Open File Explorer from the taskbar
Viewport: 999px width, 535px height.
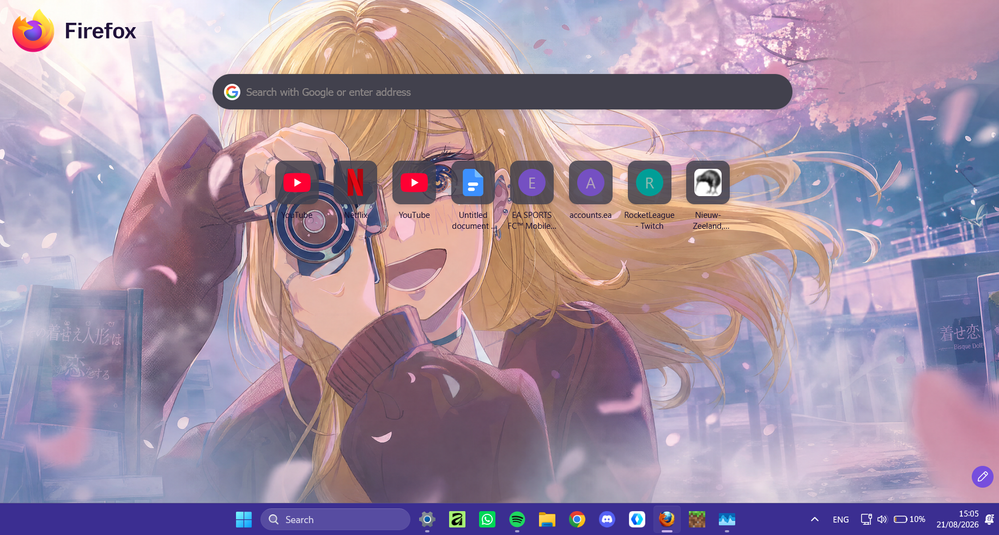point(547,520)
